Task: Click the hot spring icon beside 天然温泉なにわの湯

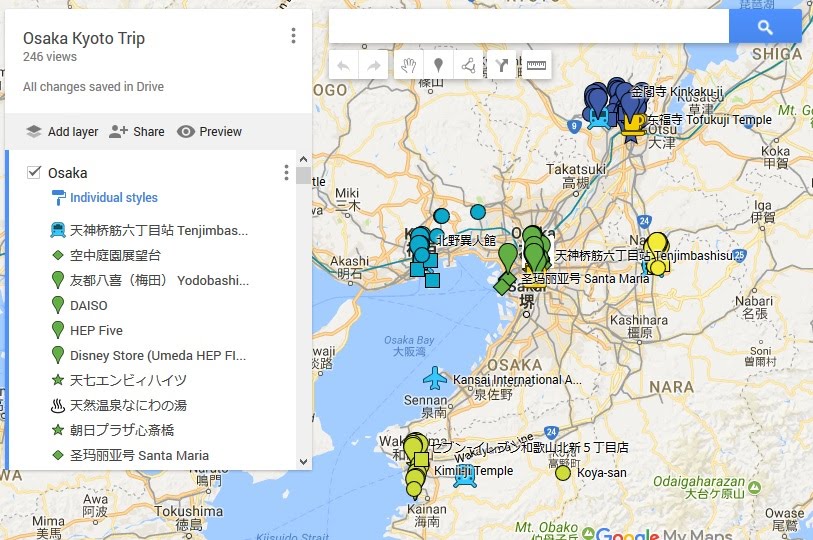Action: [58, 405]
